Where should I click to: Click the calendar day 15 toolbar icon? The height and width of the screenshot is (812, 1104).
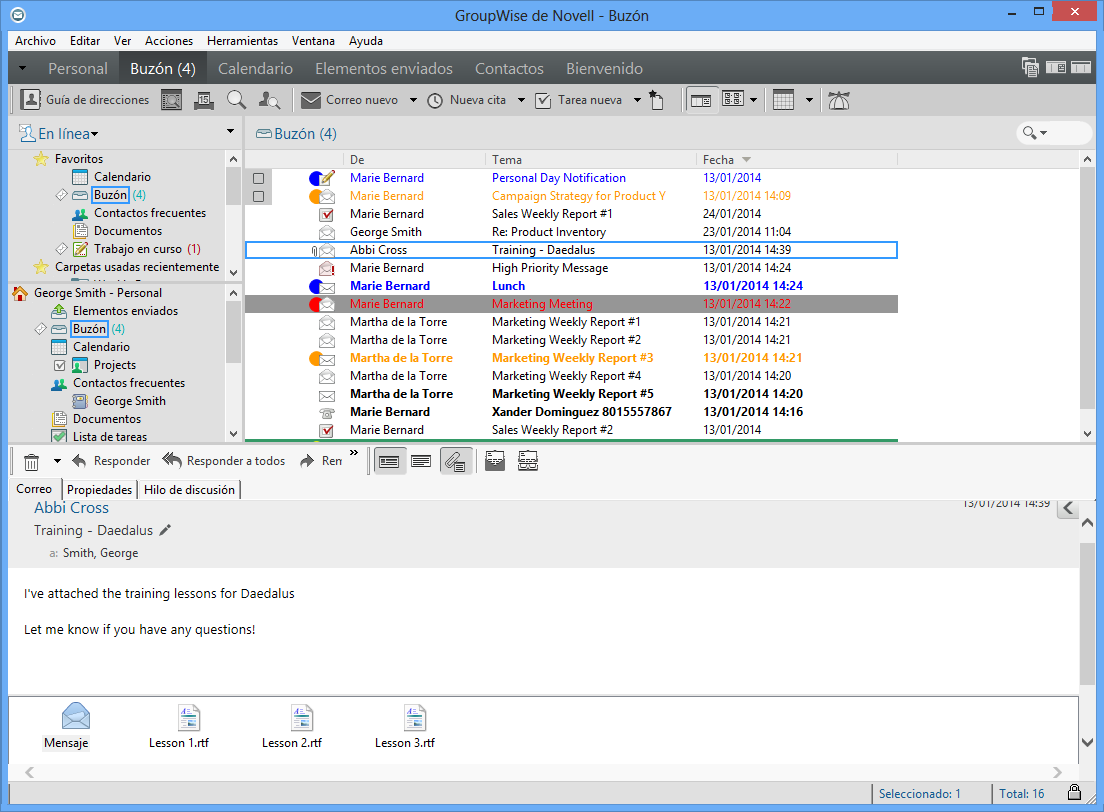point(203,100)
